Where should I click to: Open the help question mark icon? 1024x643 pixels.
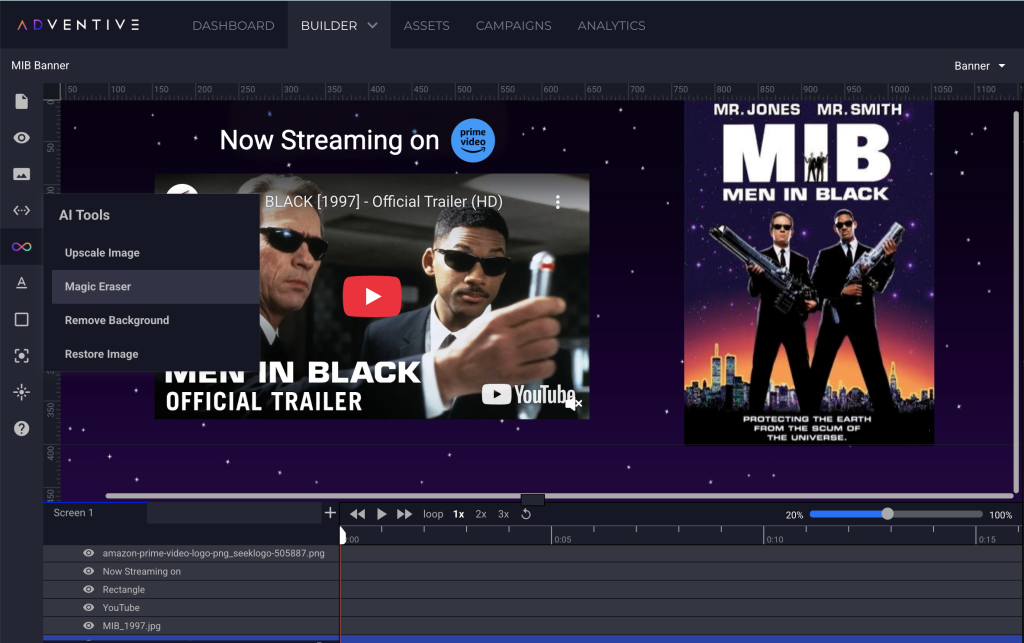click(x=22, y=428)
